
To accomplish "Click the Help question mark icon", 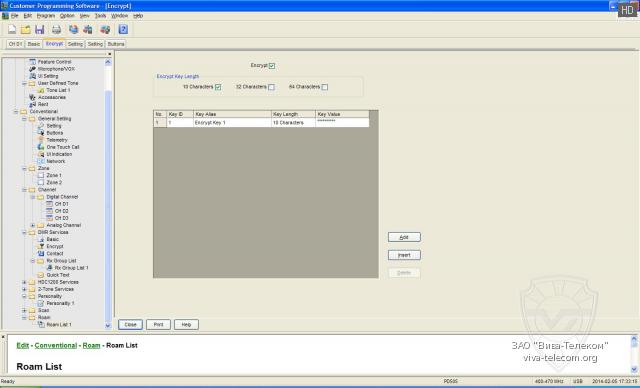I will 123,29.
